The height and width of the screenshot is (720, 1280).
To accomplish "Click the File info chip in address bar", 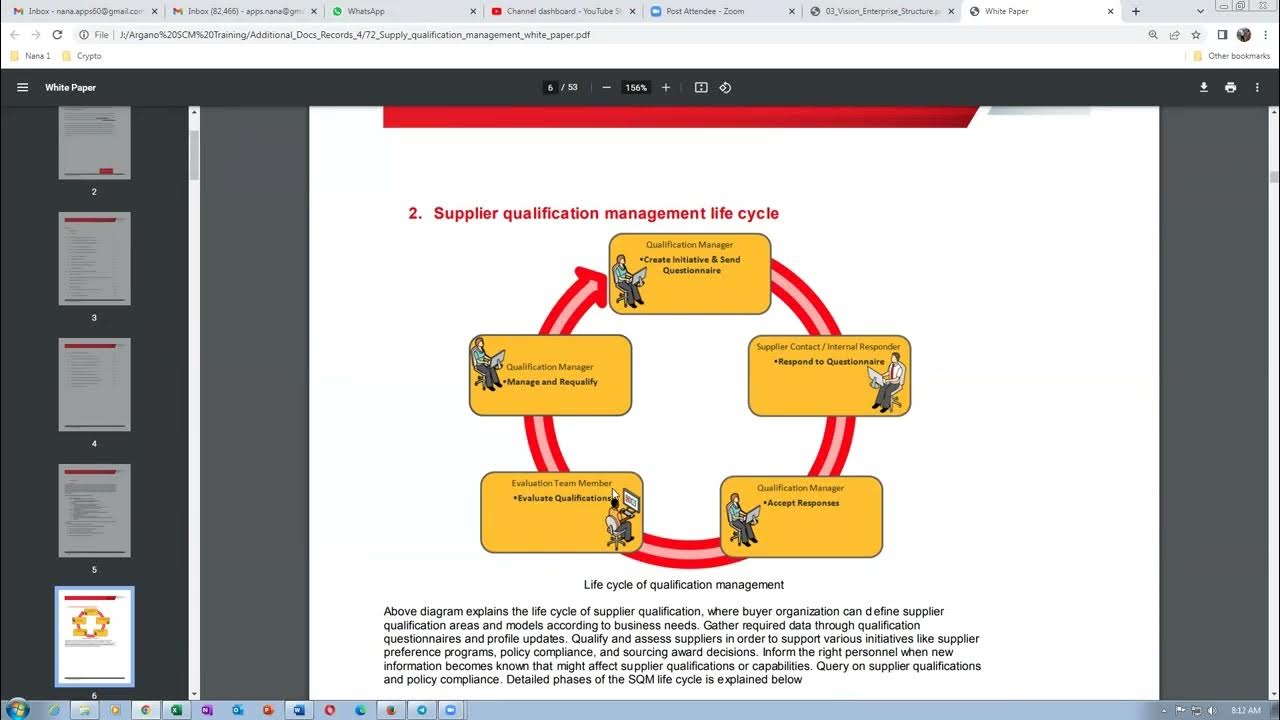I will 94,34.
